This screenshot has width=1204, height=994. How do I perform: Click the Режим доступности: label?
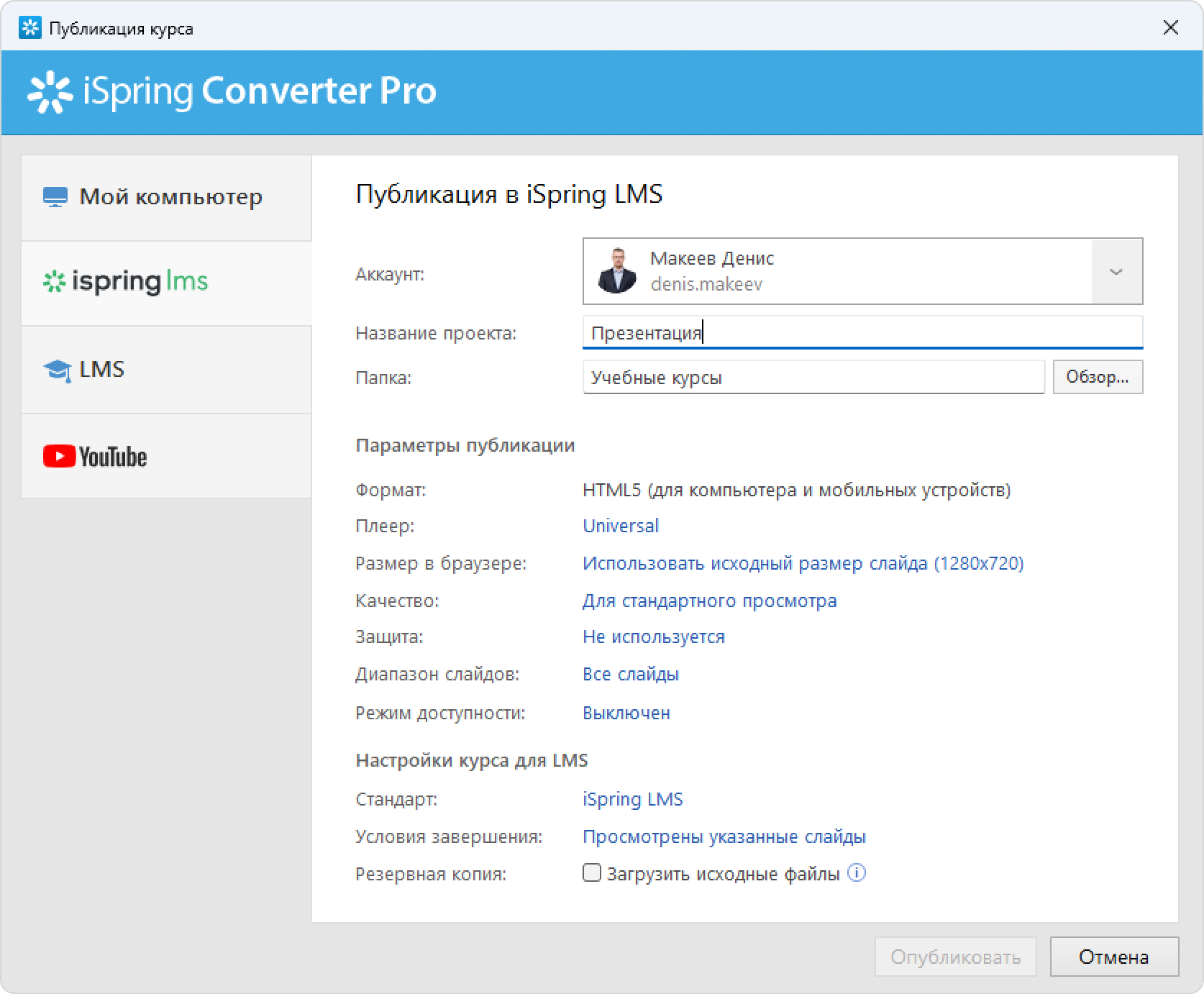point(440,713)
